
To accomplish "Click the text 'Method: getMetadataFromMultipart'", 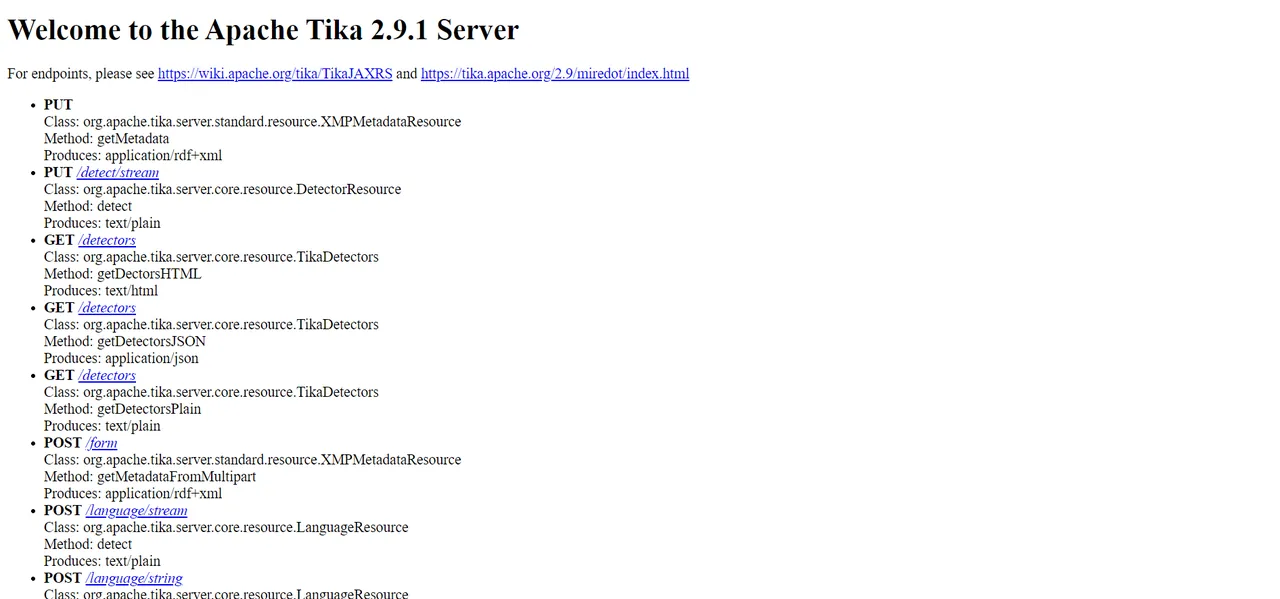I will click(150, 477).
